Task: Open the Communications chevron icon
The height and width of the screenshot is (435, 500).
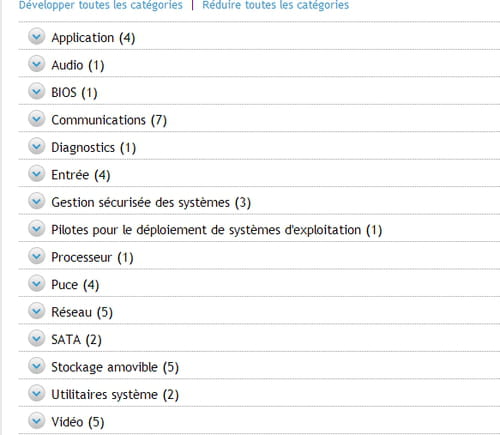Action: coord(36,119)
